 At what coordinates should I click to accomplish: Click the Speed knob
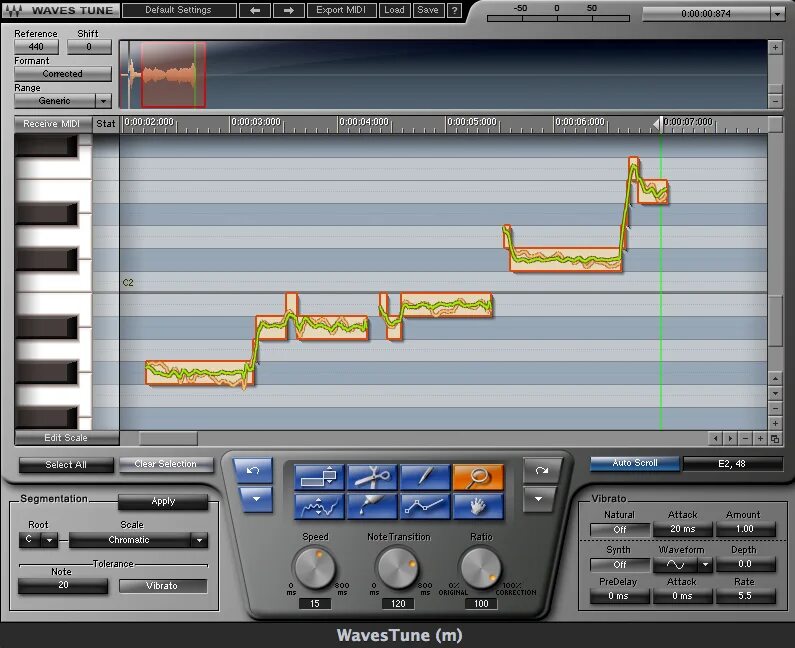coord(315,567)
